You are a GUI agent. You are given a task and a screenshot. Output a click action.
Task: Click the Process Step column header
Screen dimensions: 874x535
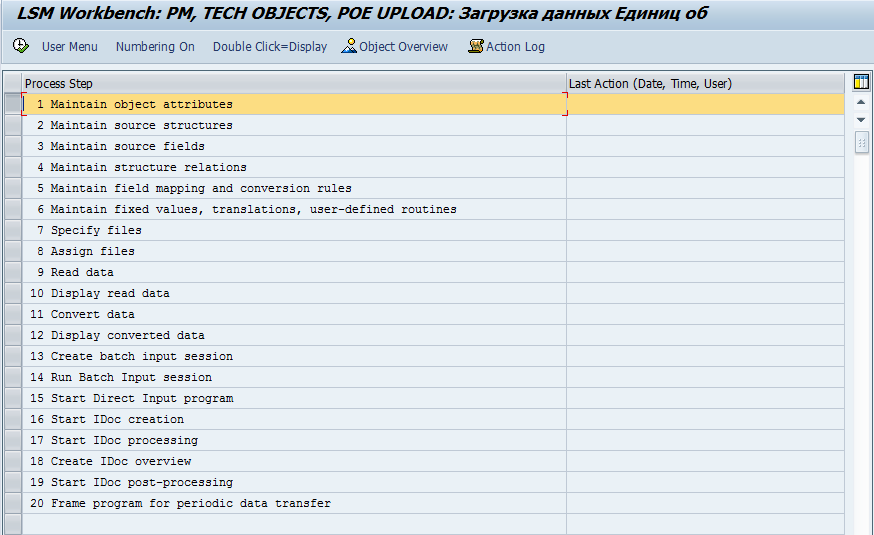294,84
